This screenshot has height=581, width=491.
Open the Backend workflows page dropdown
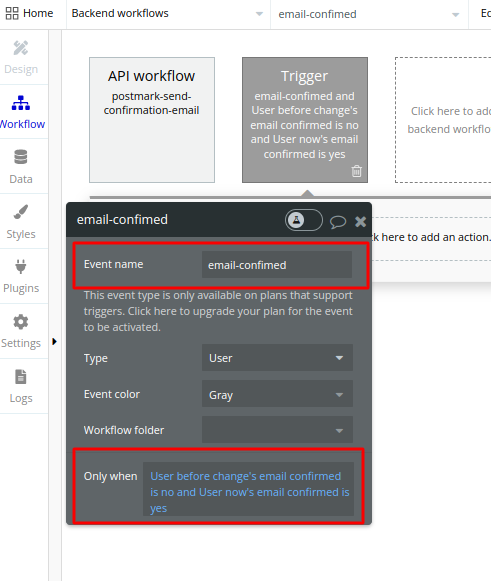[x=168, y=14]
